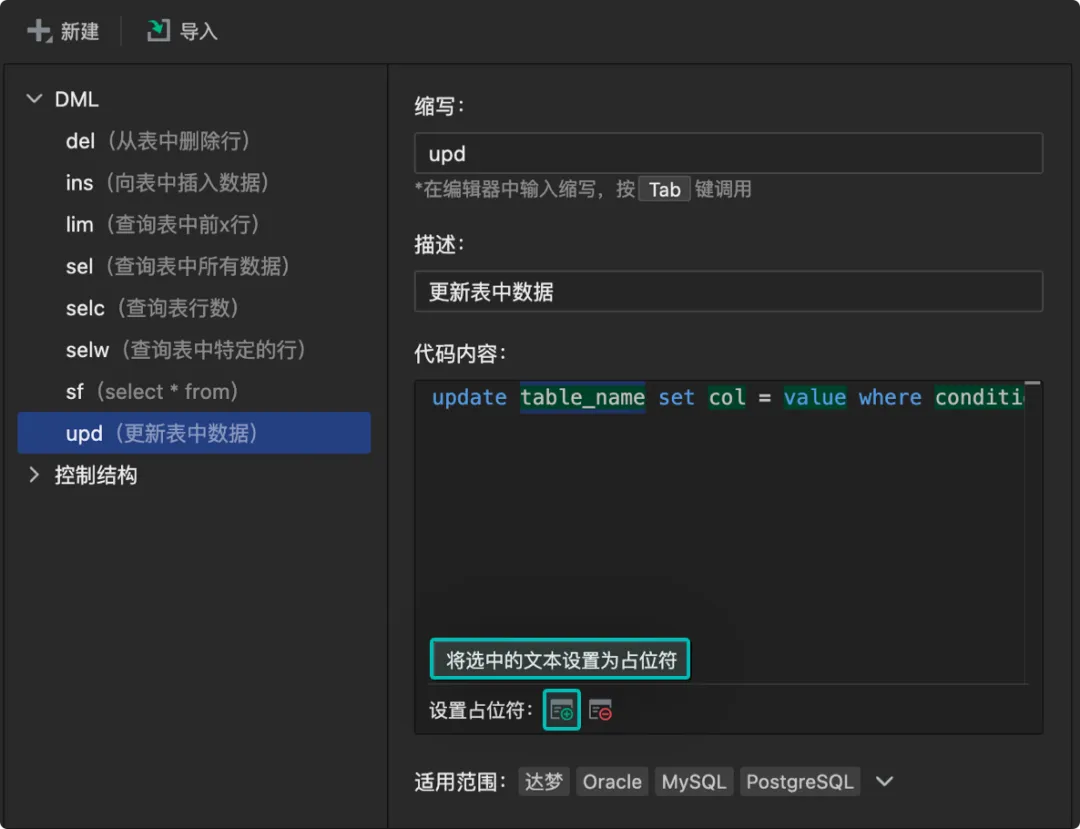Click the set keyword in code
1080x829 pixels.
676,397
